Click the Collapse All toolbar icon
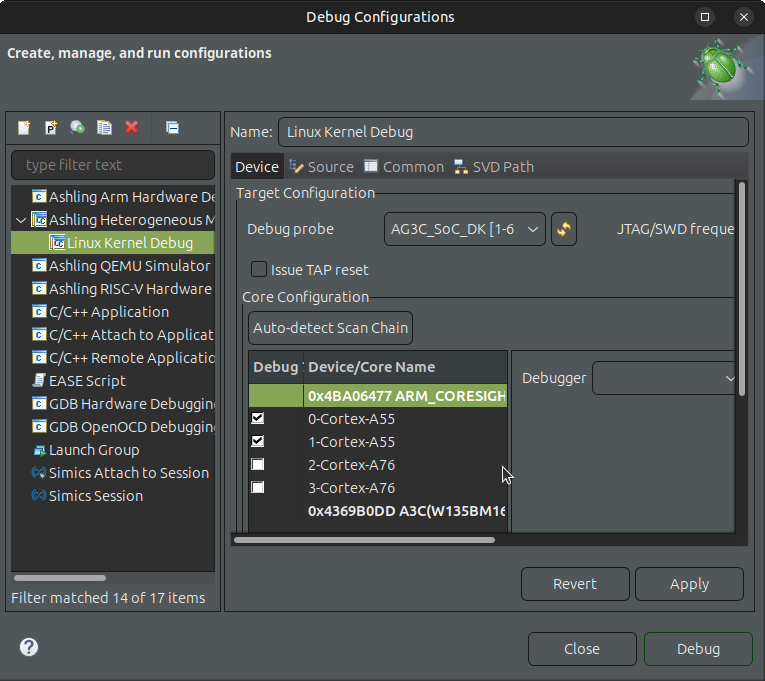765x681 pixels. point(172,127)
